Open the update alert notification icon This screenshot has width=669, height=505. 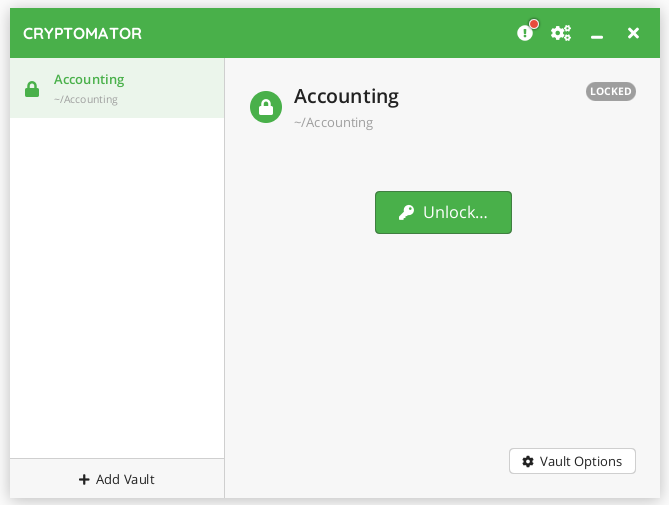pos(524,34)
